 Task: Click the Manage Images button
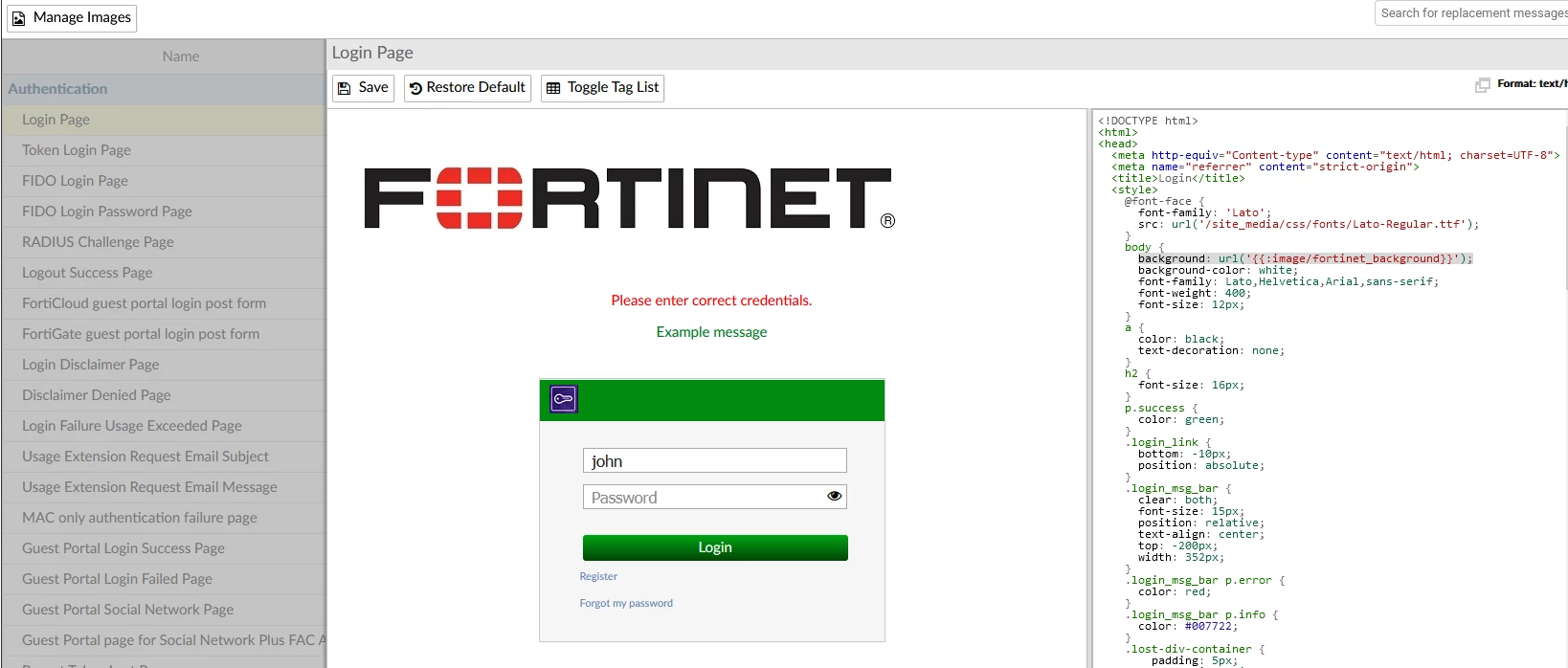point(72,18)
